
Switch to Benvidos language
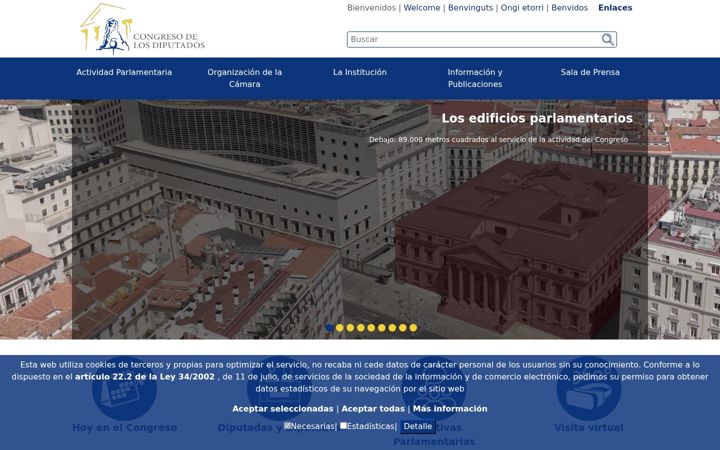[569, 8]
